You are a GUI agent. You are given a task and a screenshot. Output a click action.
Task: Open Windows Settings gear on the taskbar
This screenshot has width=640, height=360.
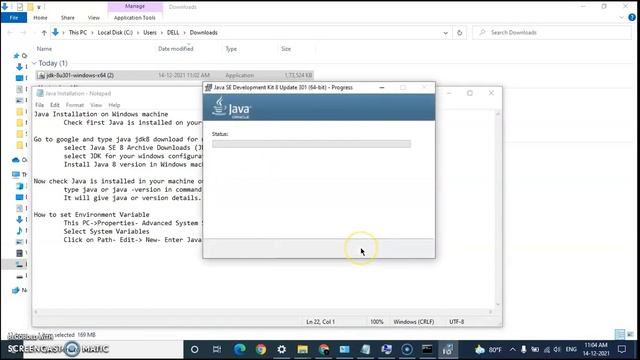coord(281,349)
